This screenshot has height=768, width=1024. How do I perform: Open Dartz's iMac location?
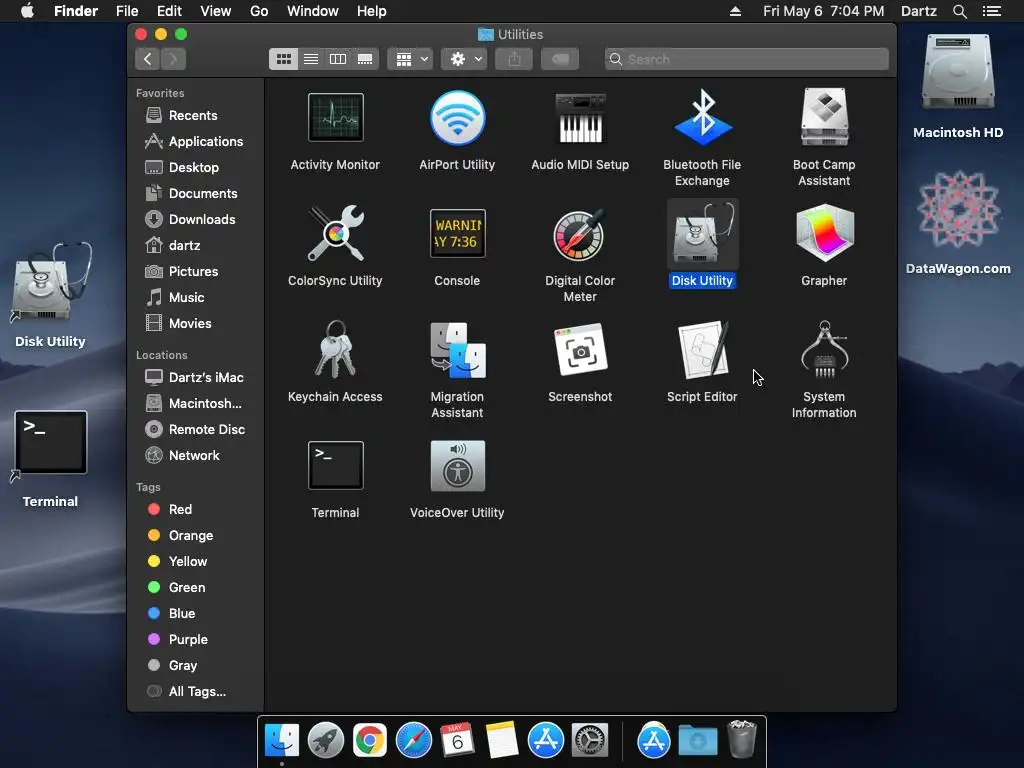click(195, 377)
